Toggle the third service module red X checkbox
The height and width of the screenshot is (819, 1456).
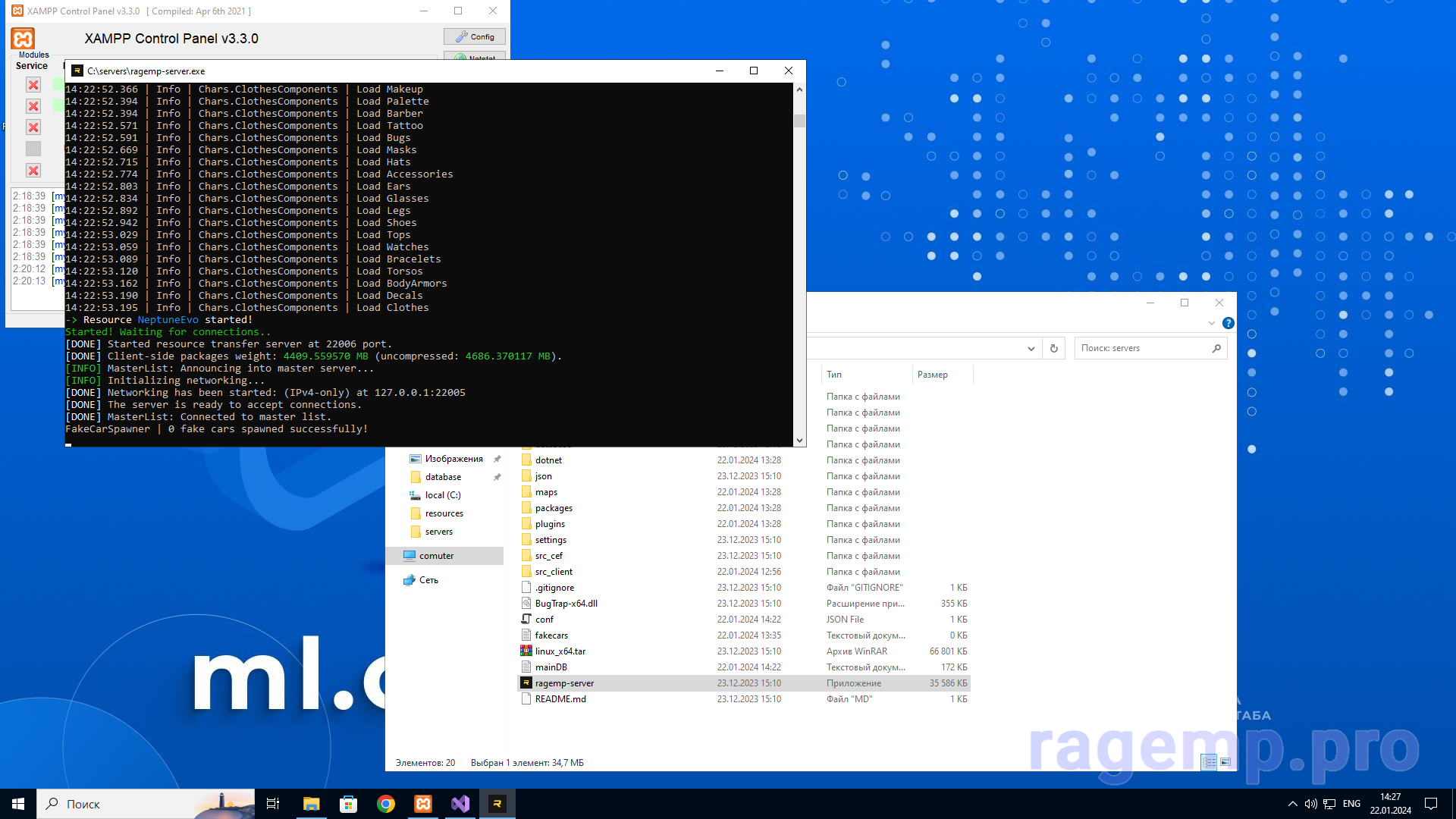33,127
